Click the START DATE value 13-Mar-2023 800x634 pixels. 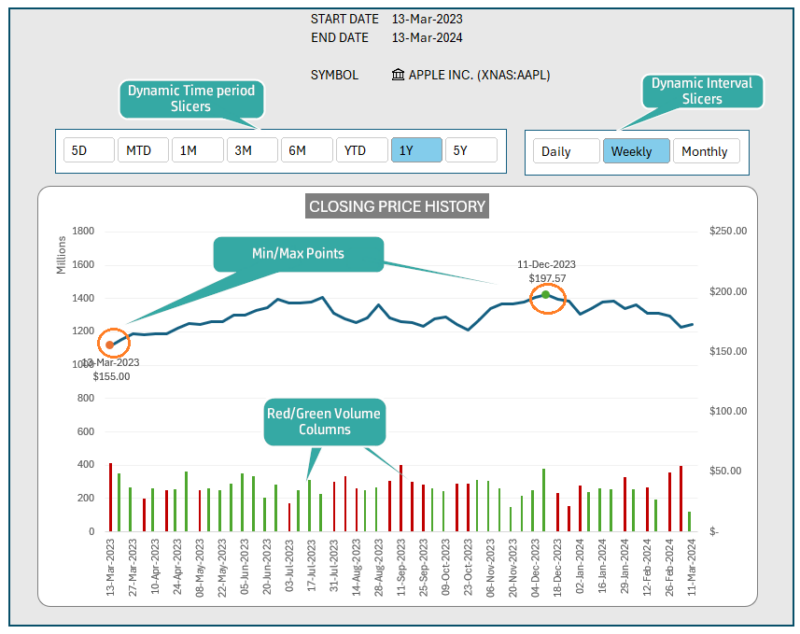click(425, 18)
